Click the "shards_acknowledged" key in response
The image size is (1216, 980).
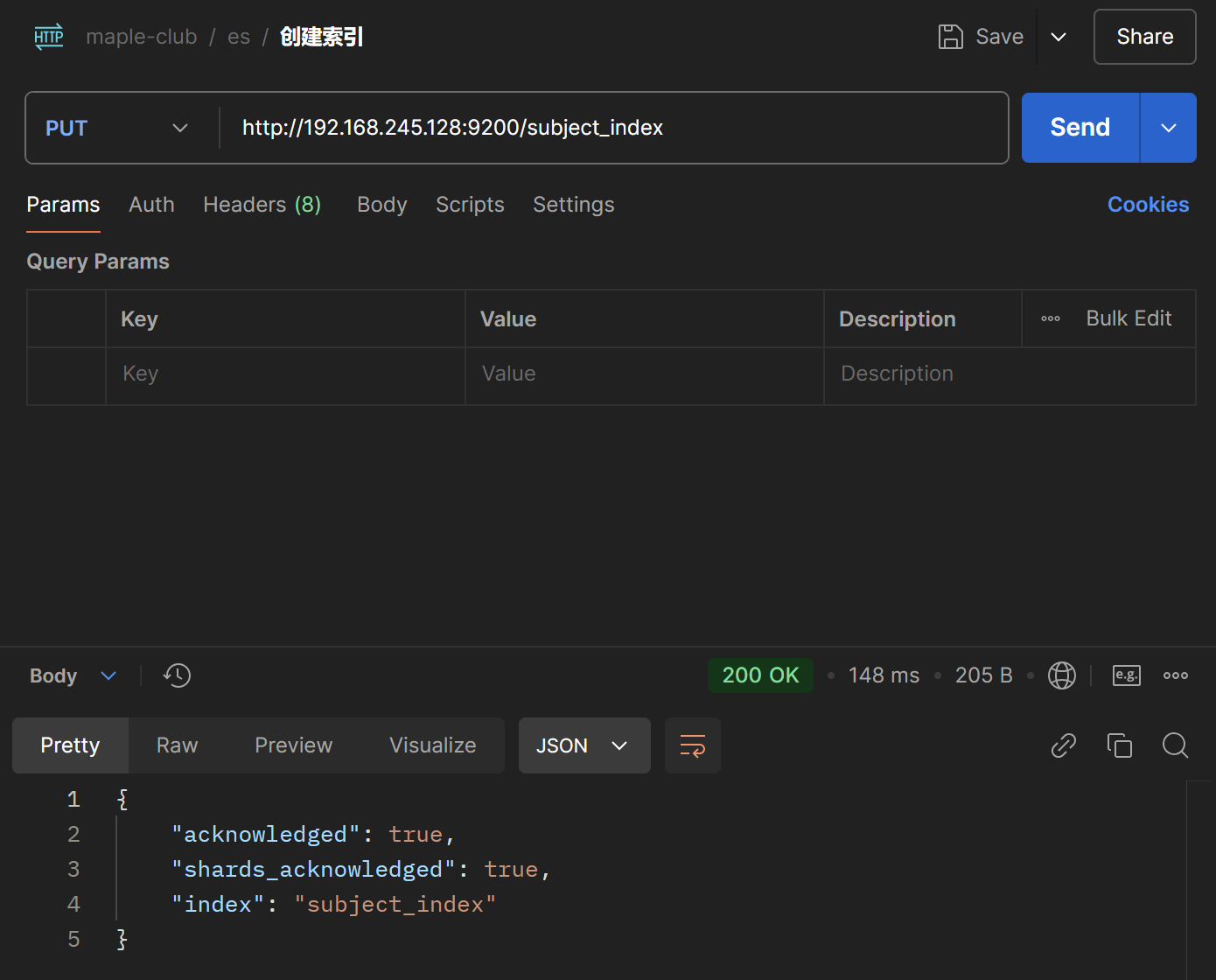coord(314,870)
